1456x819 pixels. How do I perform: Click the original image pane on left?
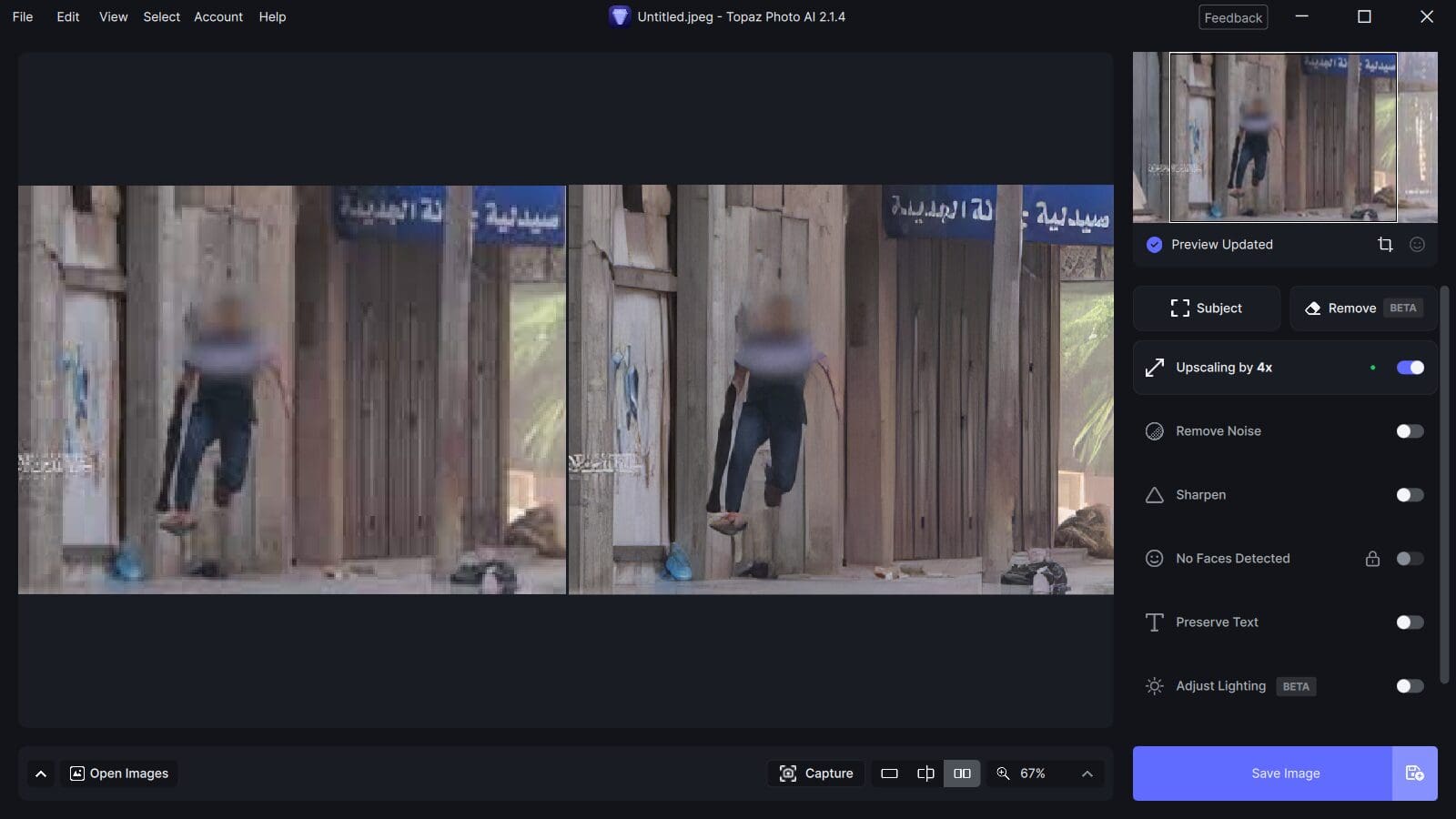click(x=291, y=389)
